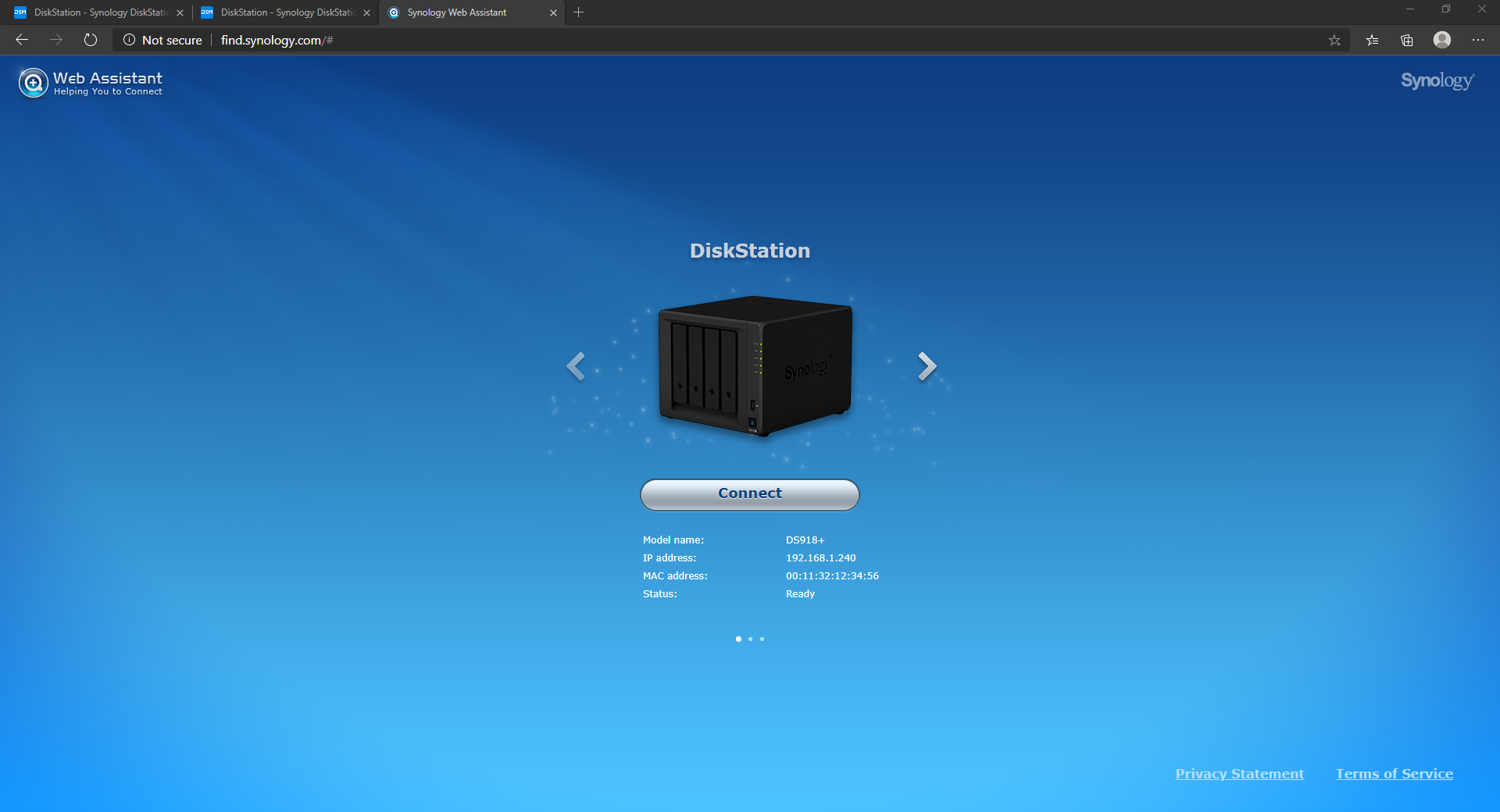
Task: Click the model name DS918+
Action: point(805,540)
